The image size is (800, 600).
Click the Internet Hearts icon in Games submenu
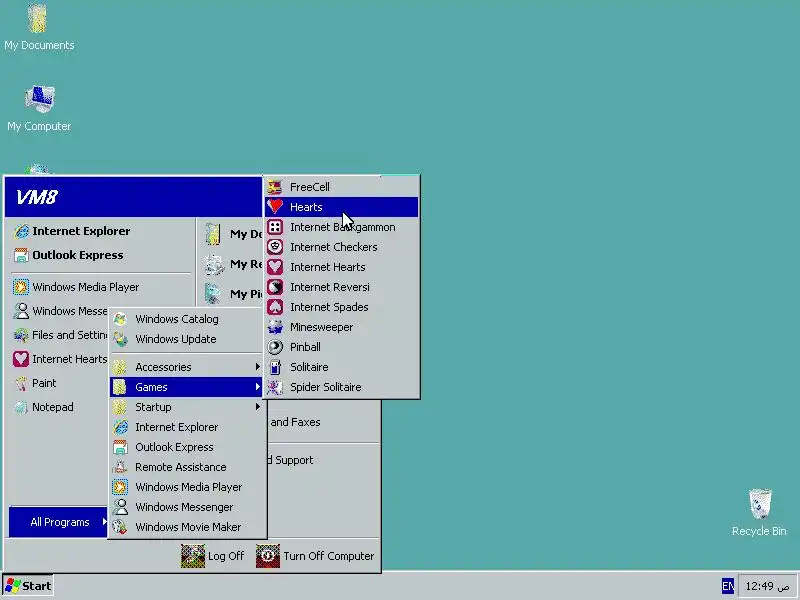[x=275, y=267]
